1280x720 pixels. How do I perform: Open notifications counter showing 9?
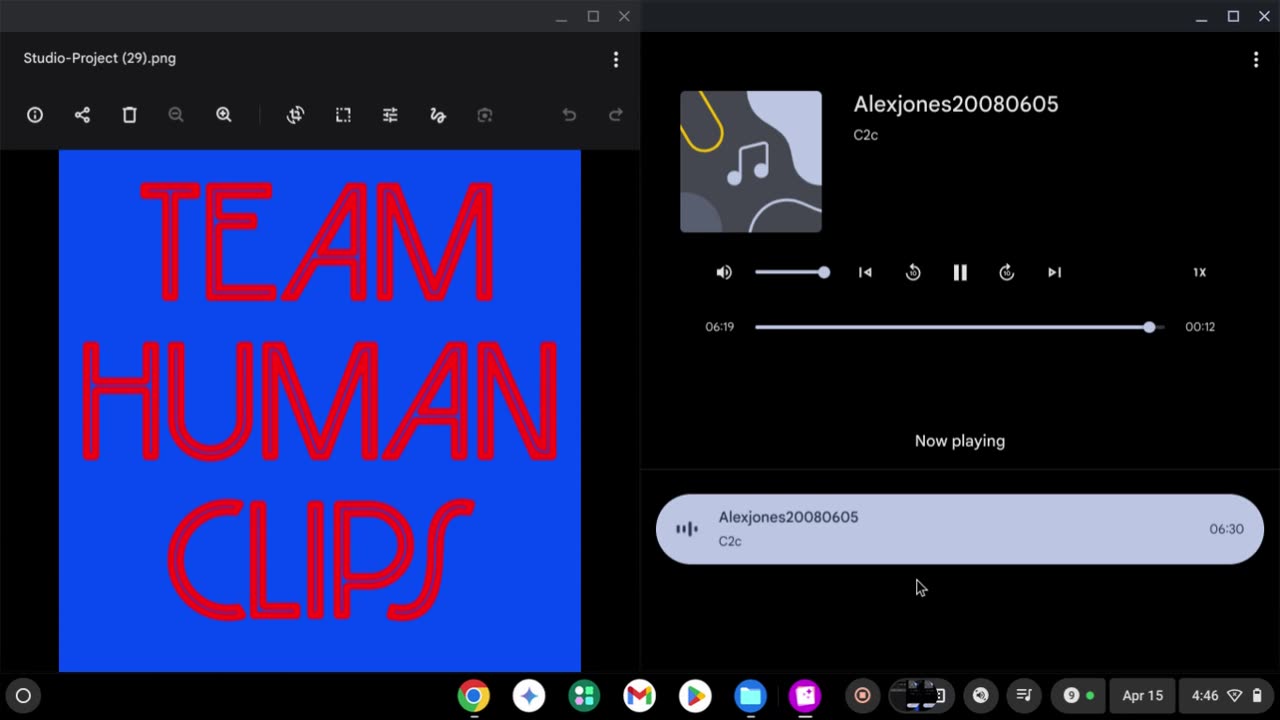tap(1079, 696)
